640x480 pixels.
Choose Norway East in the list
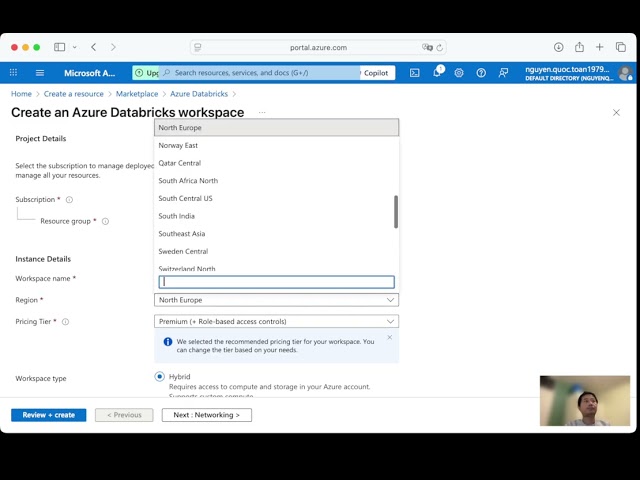point(276,145)
